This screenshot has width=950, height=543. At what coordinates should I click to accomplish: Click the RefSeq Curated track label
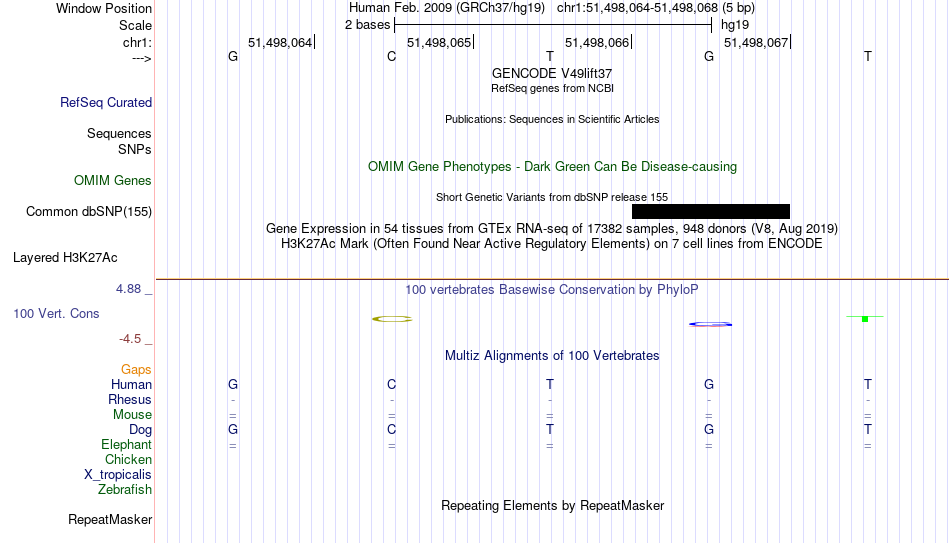coord(105,102)
